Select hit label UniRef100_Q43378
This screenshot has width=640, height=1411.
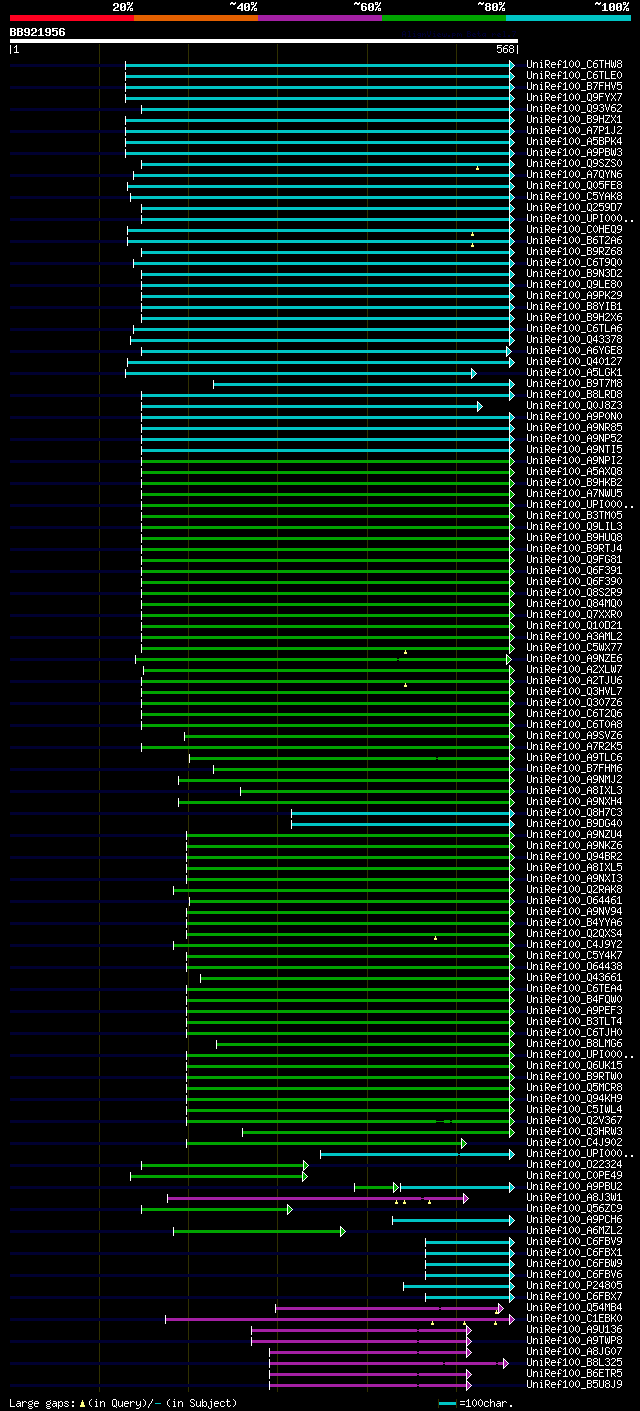tap(574, 339)
